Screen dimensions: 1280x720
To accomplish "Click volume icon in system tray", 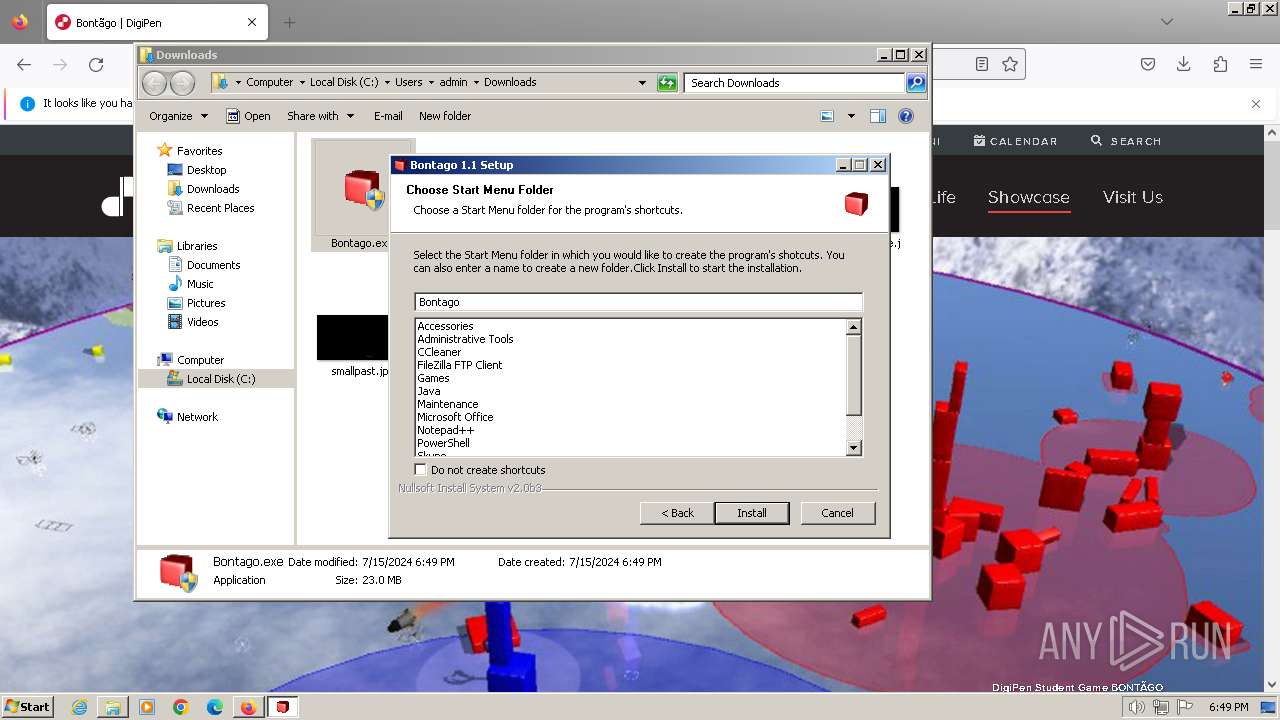I will click(1137, 707).
